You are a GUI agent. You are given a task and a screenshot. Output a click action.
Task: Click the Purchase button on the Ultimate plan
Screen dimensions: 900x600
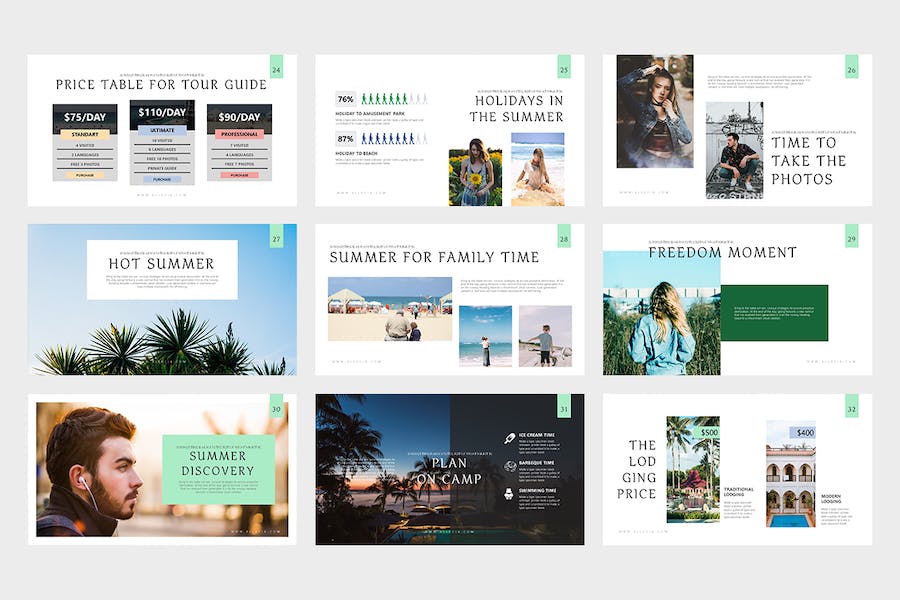click(162, 179)
